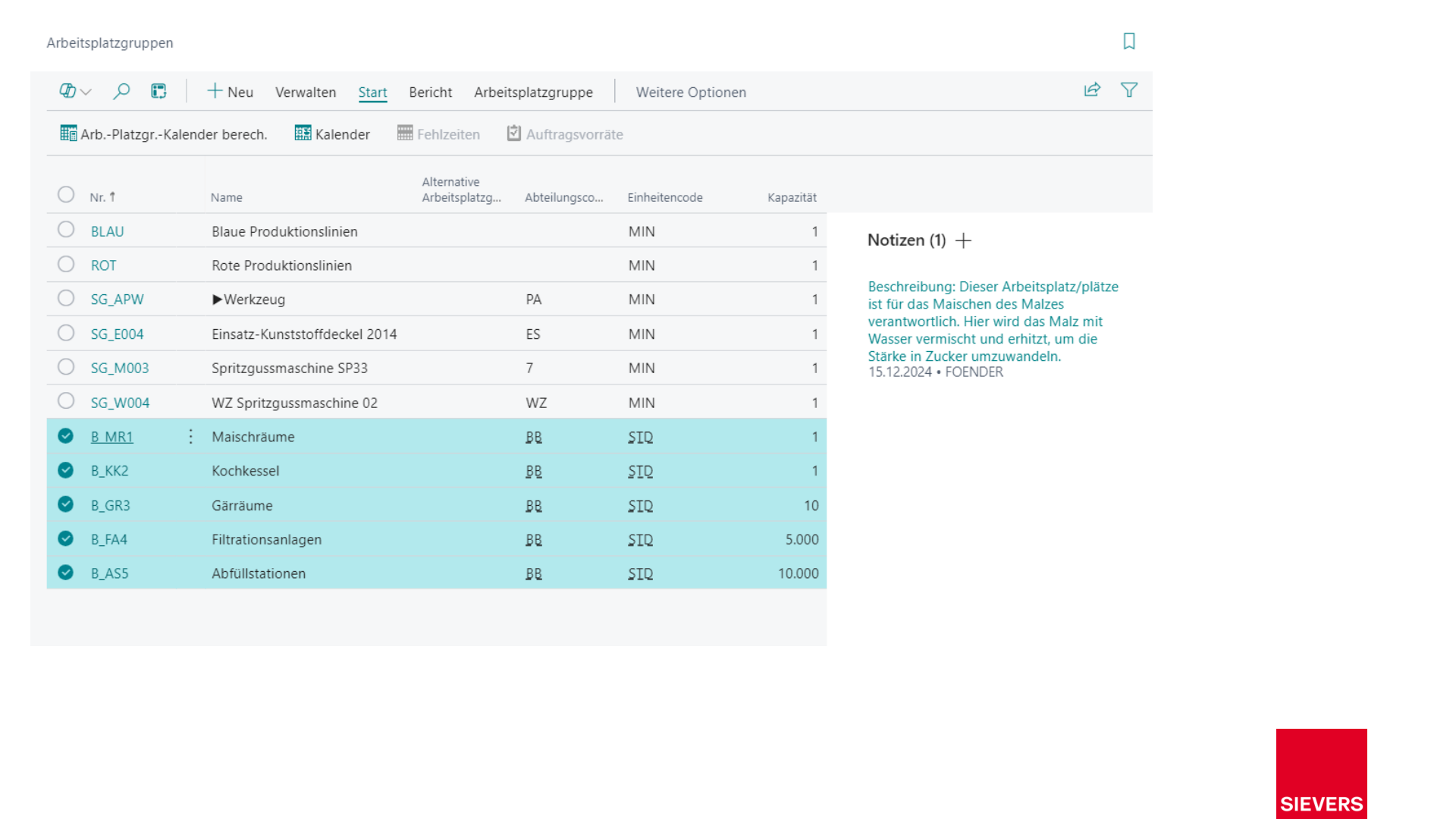Click the Arbeitsplatzgruppen page title
The height and width of the screenshot is (819, 1456).
pyautogui.click(x=110, y=43)
